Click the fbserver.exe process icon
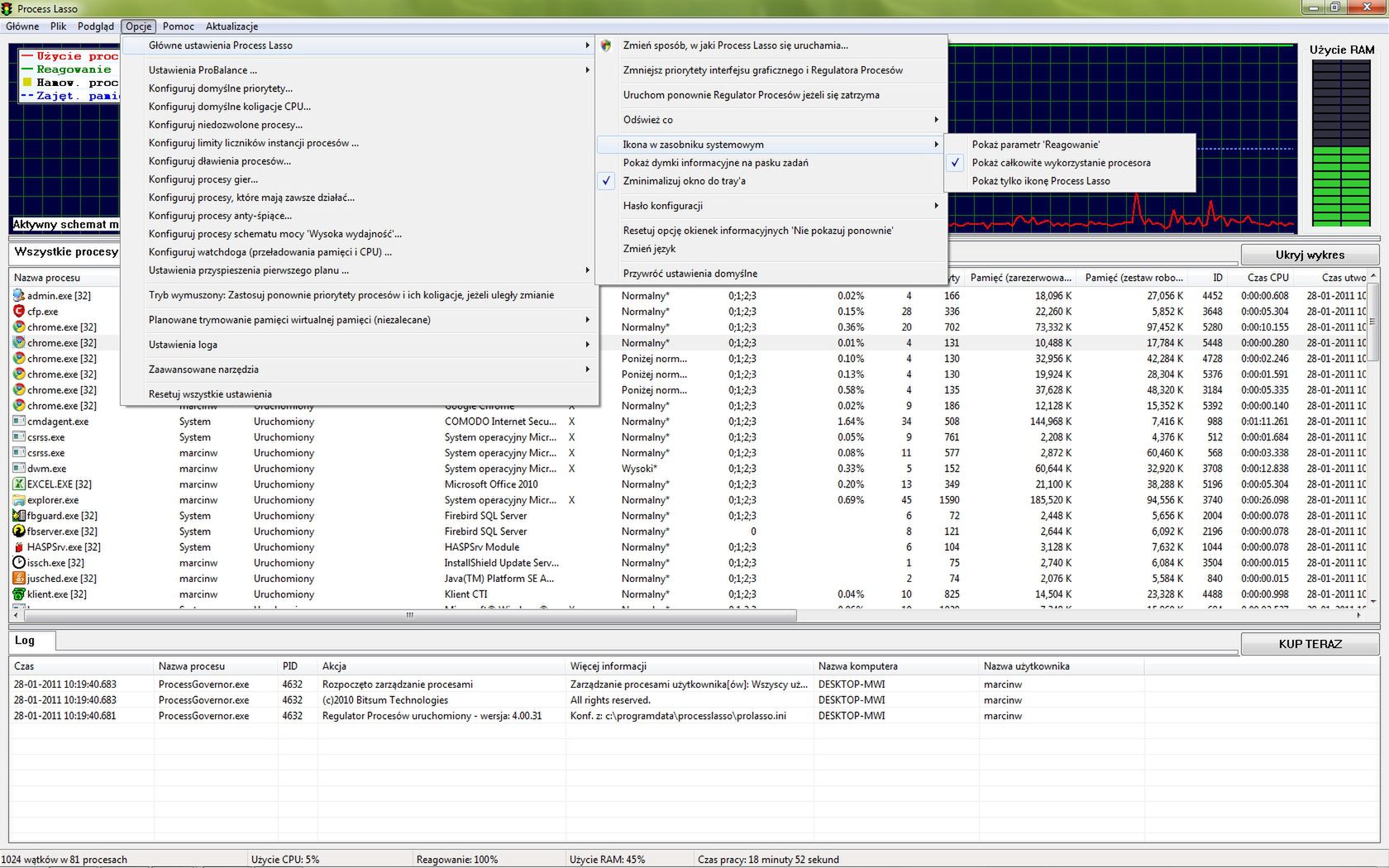Viewport: 1389px width, 868px height. 19,531
